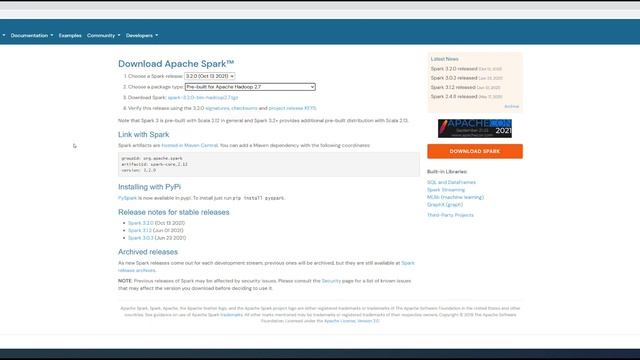Screen dimensions: 640x360
Task: Open Spark 3.1.2 release notes
Action: 140,230
